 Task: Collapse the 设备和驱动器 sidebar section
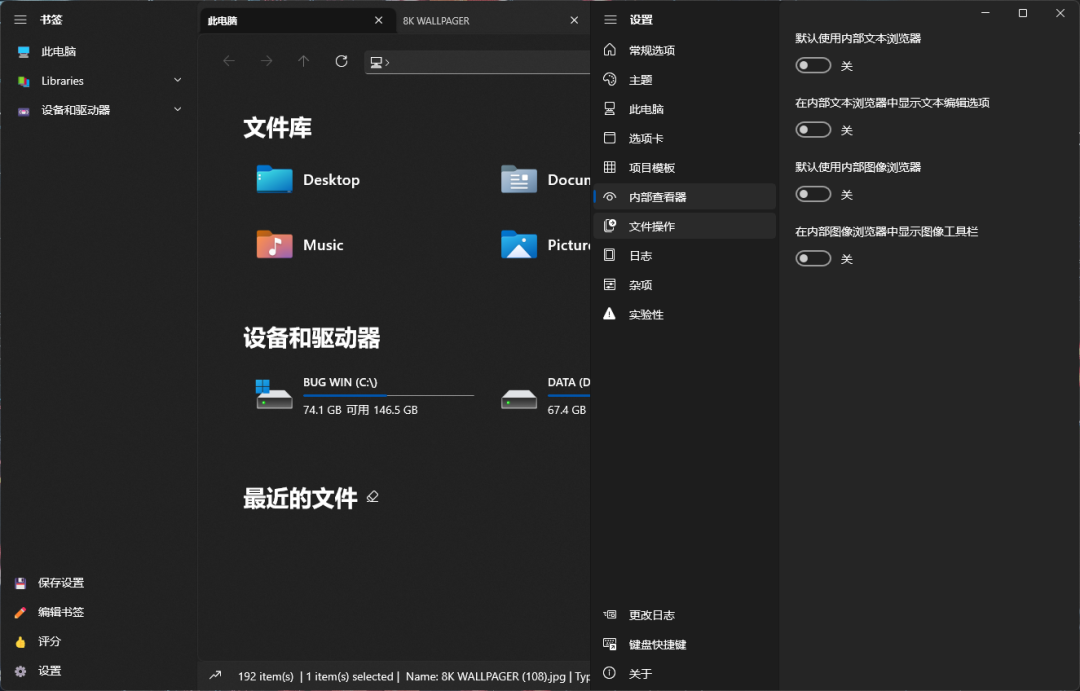click(x=177, y=110)
